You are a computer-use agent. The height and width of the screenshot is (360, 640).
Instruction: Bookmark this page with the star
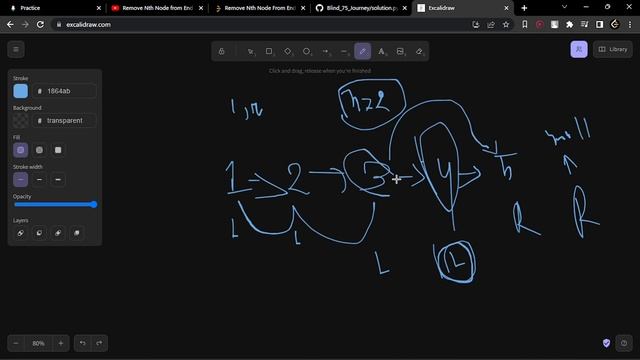click(x=506, y=24)
